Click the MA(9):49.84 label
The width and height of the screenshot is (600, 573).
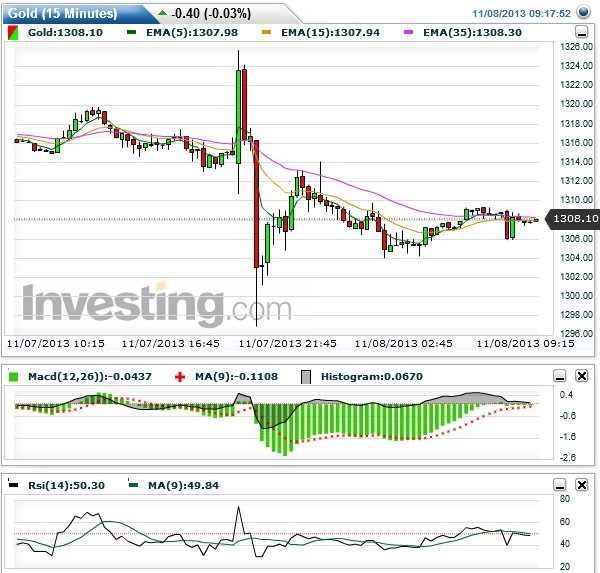pos(184,485)
